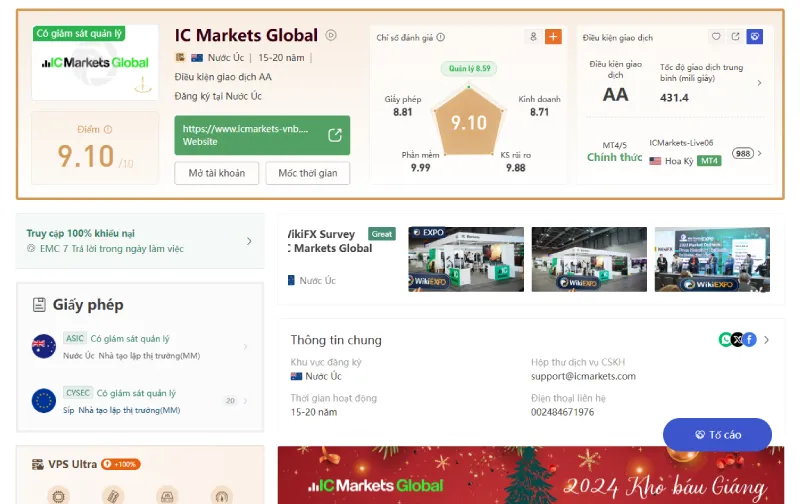Image resolution: width=800 pixels, height=504 pixels.
Task: Open the third WikiEXPO panel photo
Action: [x=712, y=259]
